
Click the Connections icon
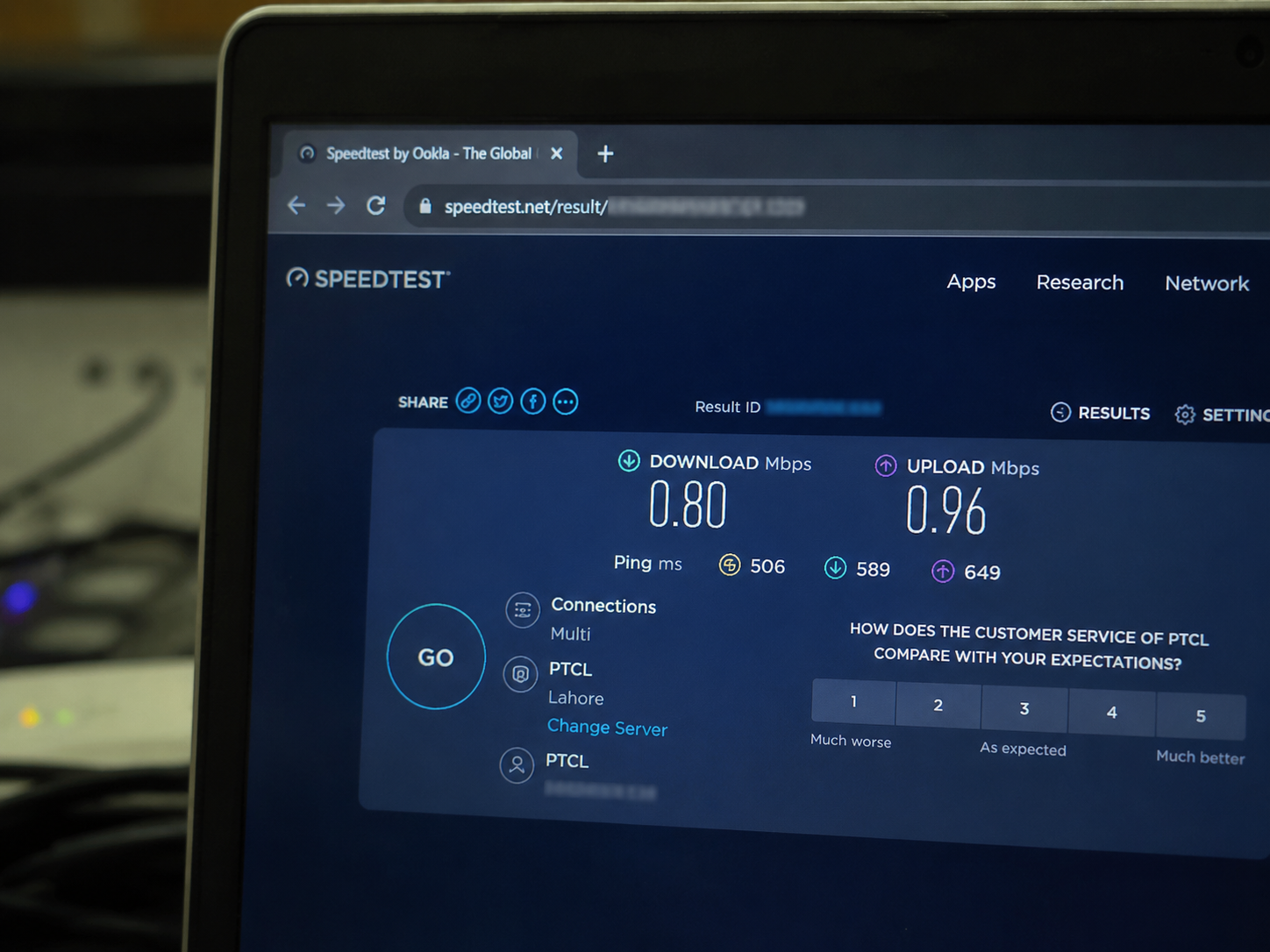click(x=523, y=610)
